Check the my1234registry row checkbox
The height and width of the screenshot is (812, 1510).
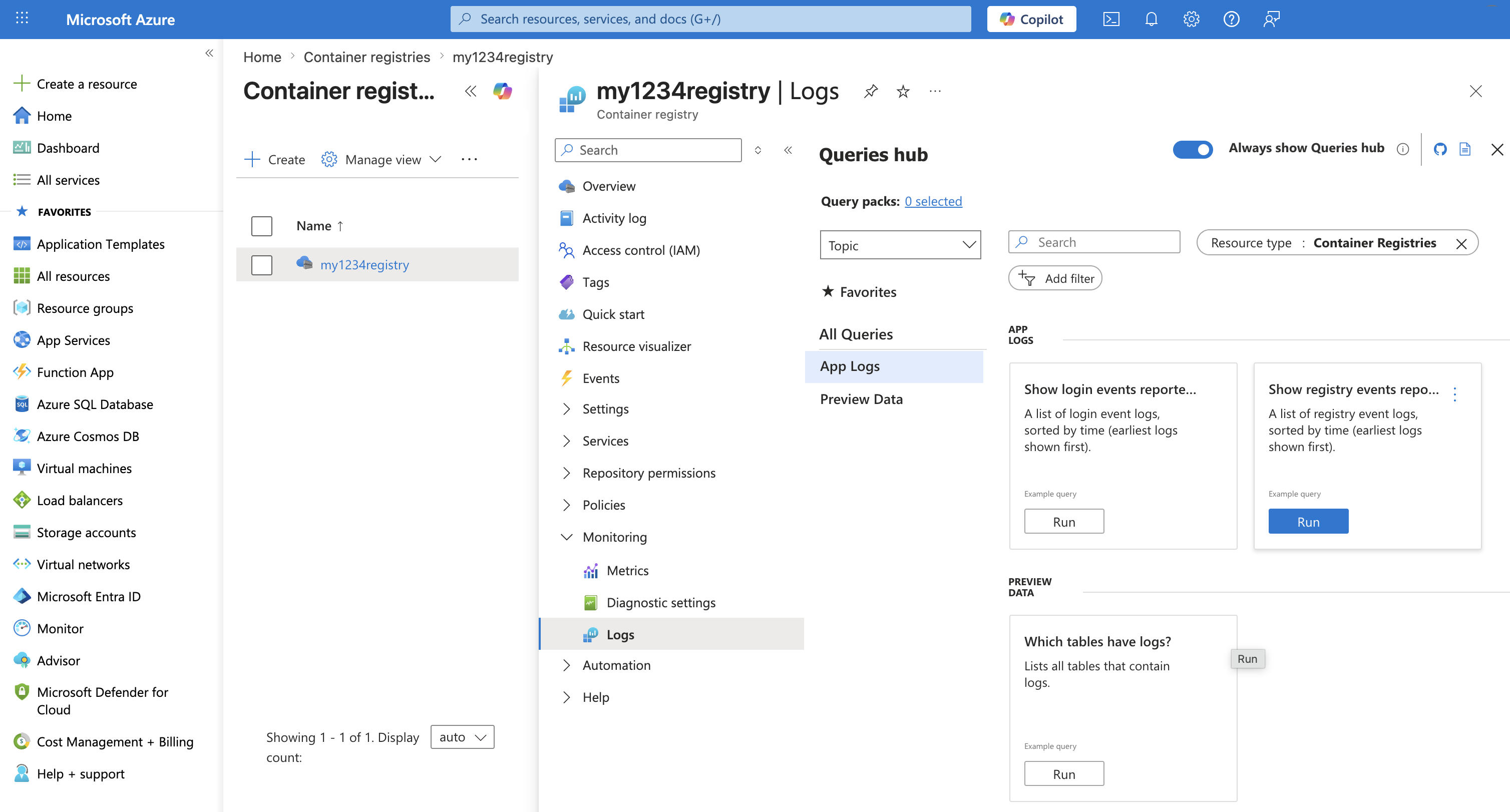tap(261, 265)
